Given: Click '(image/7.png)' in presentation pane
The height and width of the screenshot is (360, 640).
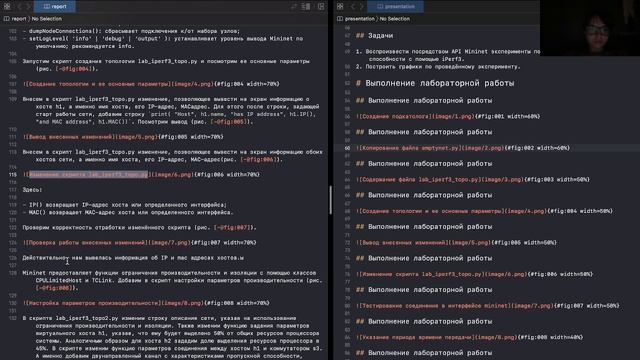Looking at the screenshot, I should [x=531, y=305].
